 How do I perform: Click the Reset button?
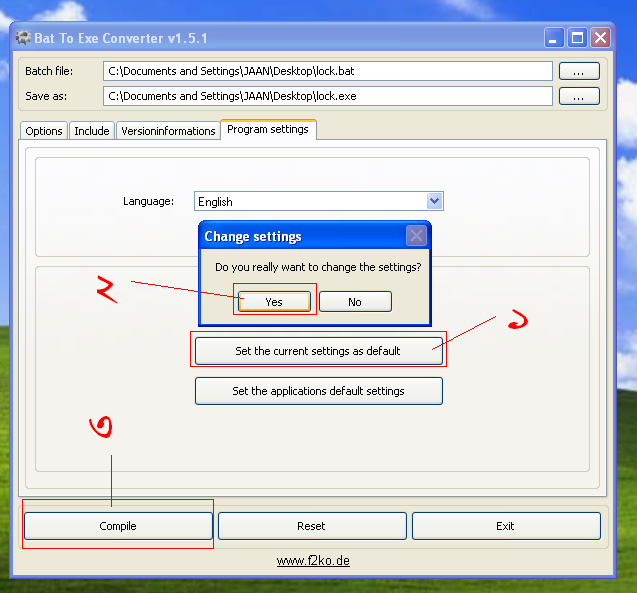point(312,526)
